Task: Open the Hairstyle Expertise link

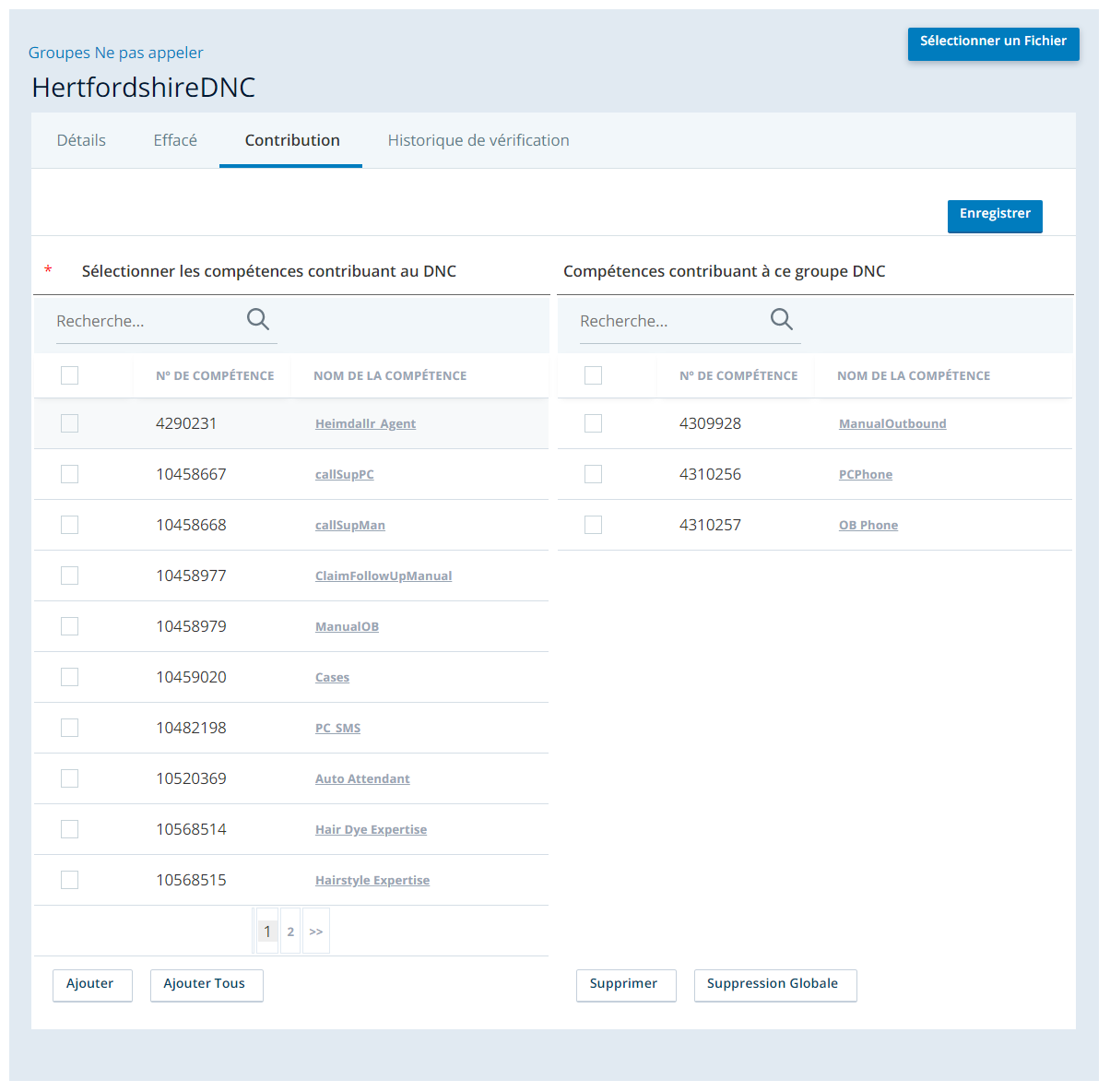Action: pos(372,880)
